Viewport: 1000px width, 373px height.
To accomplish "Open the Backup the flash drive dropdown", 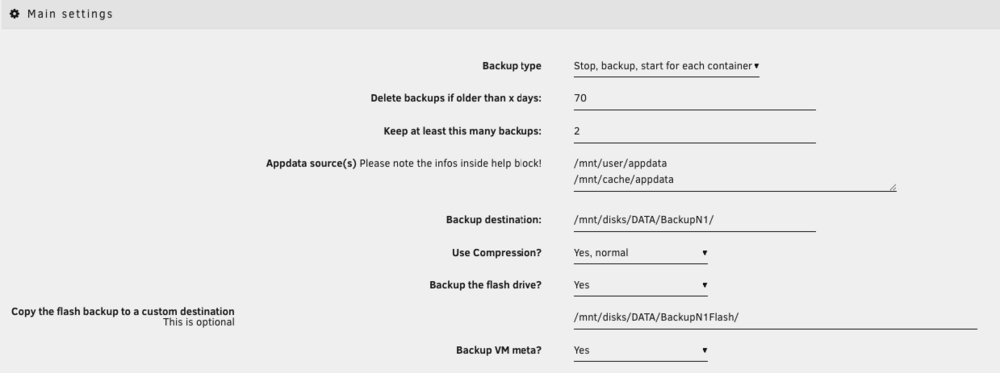I will [x=640, y=286].
